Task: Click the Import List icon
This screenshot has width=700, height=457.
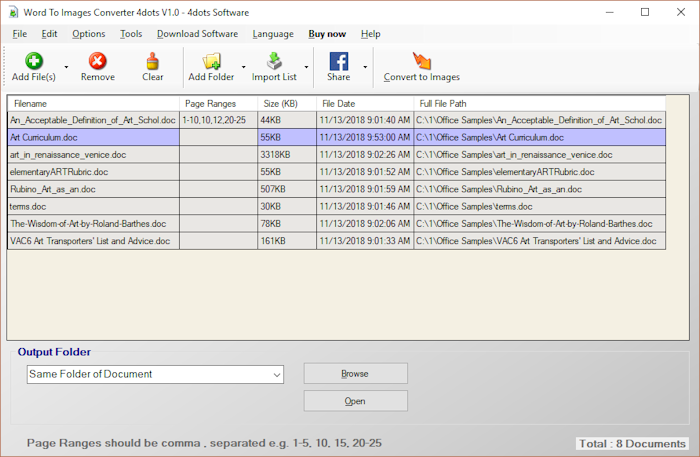Action: (273, 61)
